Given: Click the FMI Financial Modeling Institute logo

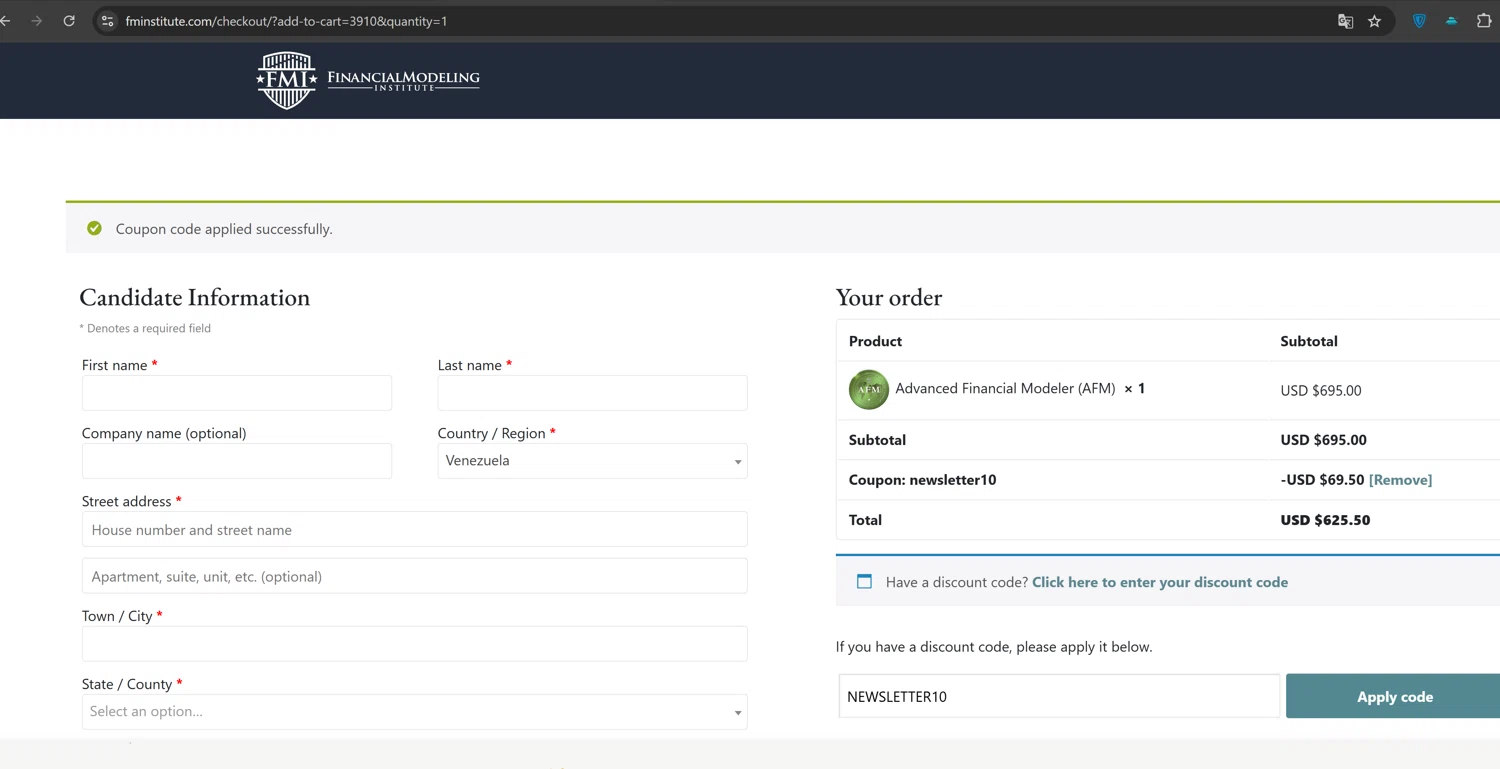Looking at the screenshot, I should coord(368,80).
